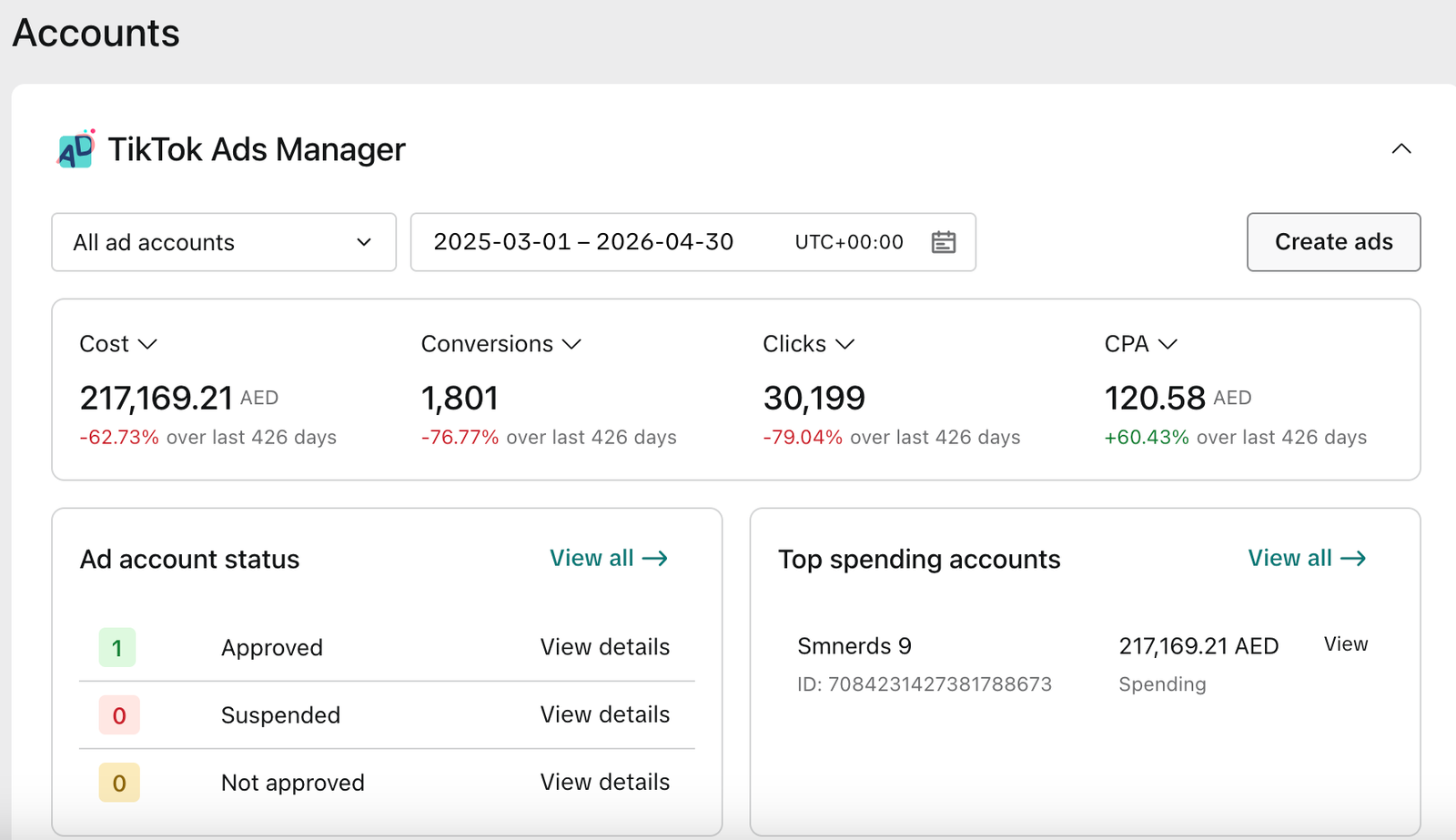Open the All ad accounts dropdown
This screenshot has height=840, width=1456.
[x=224, y=242]
